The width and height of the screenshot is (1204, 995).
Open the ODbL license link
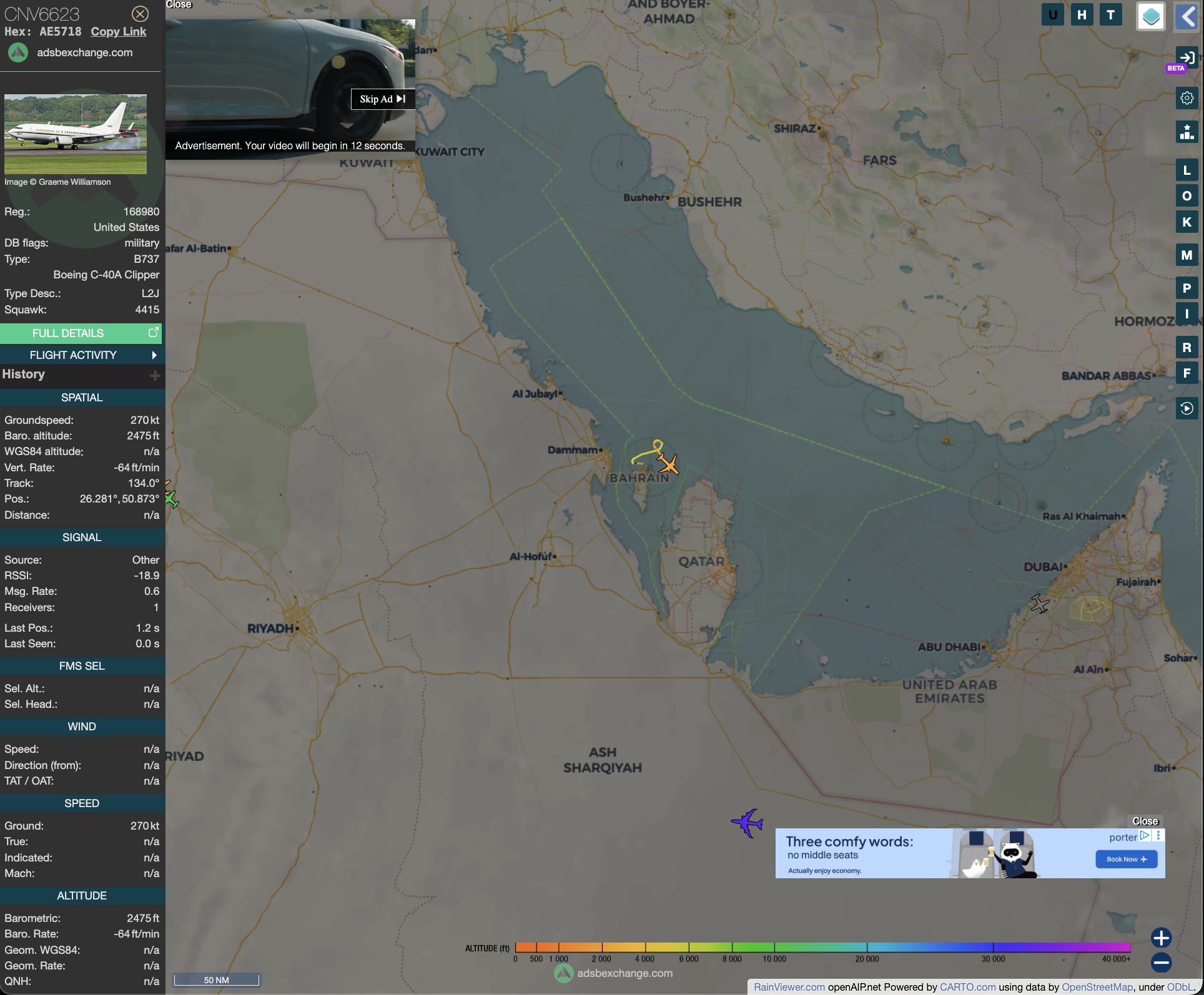[1180, 987]
